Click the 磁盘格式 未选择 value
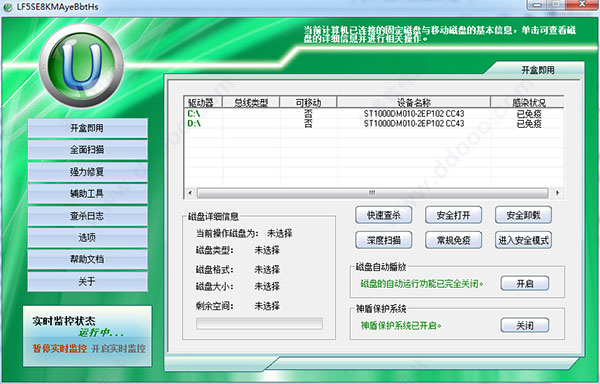This screenshot has height=384, width=600. 267,270
